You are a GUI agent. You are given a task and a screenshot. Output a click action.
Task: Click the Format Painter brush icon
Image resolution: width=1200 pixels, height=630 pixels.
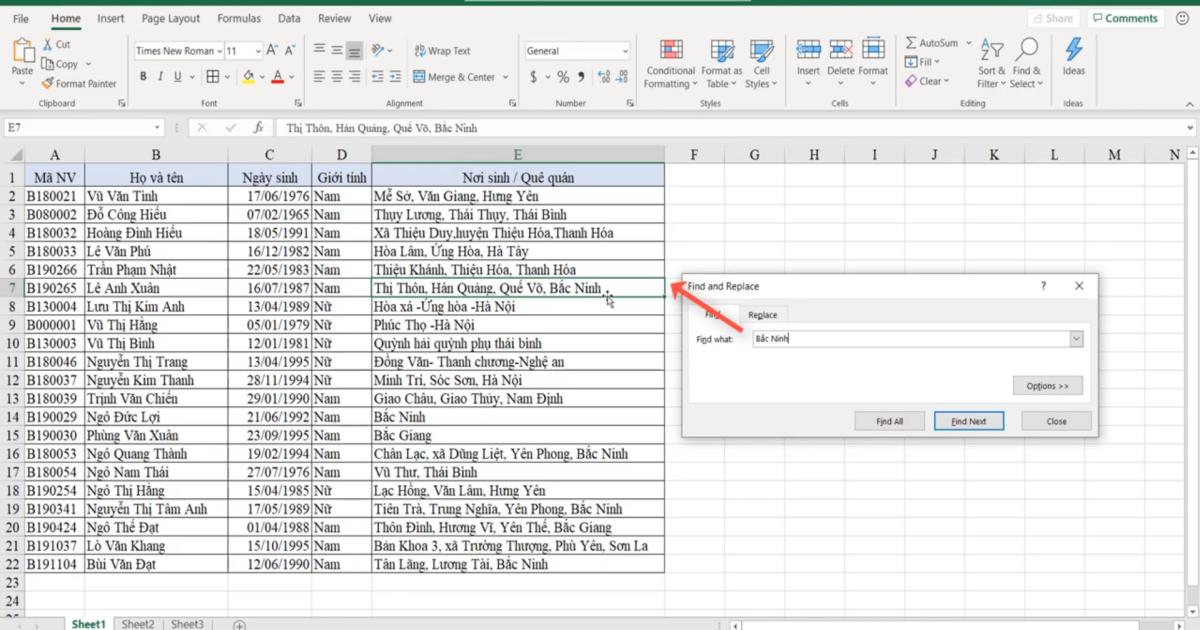48,84
